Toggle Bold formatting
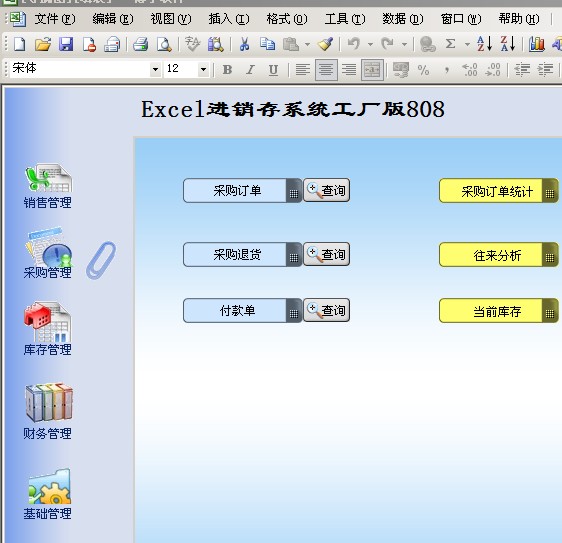The height and width of the screenshot is (543, 562). coord(227,70)
